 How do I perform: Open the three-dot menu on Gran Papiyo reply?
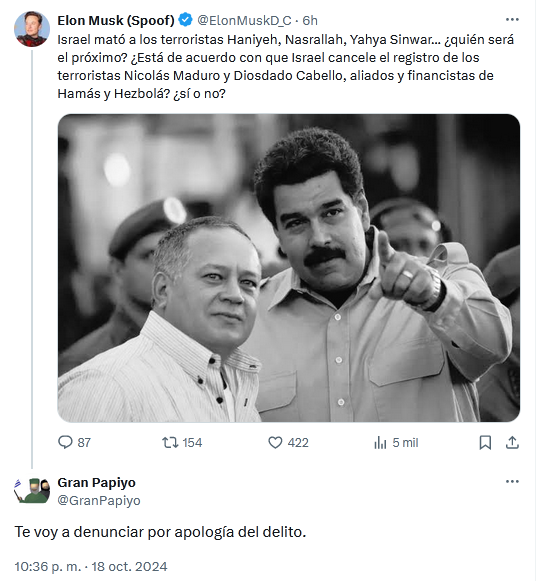tap(512, 481)
